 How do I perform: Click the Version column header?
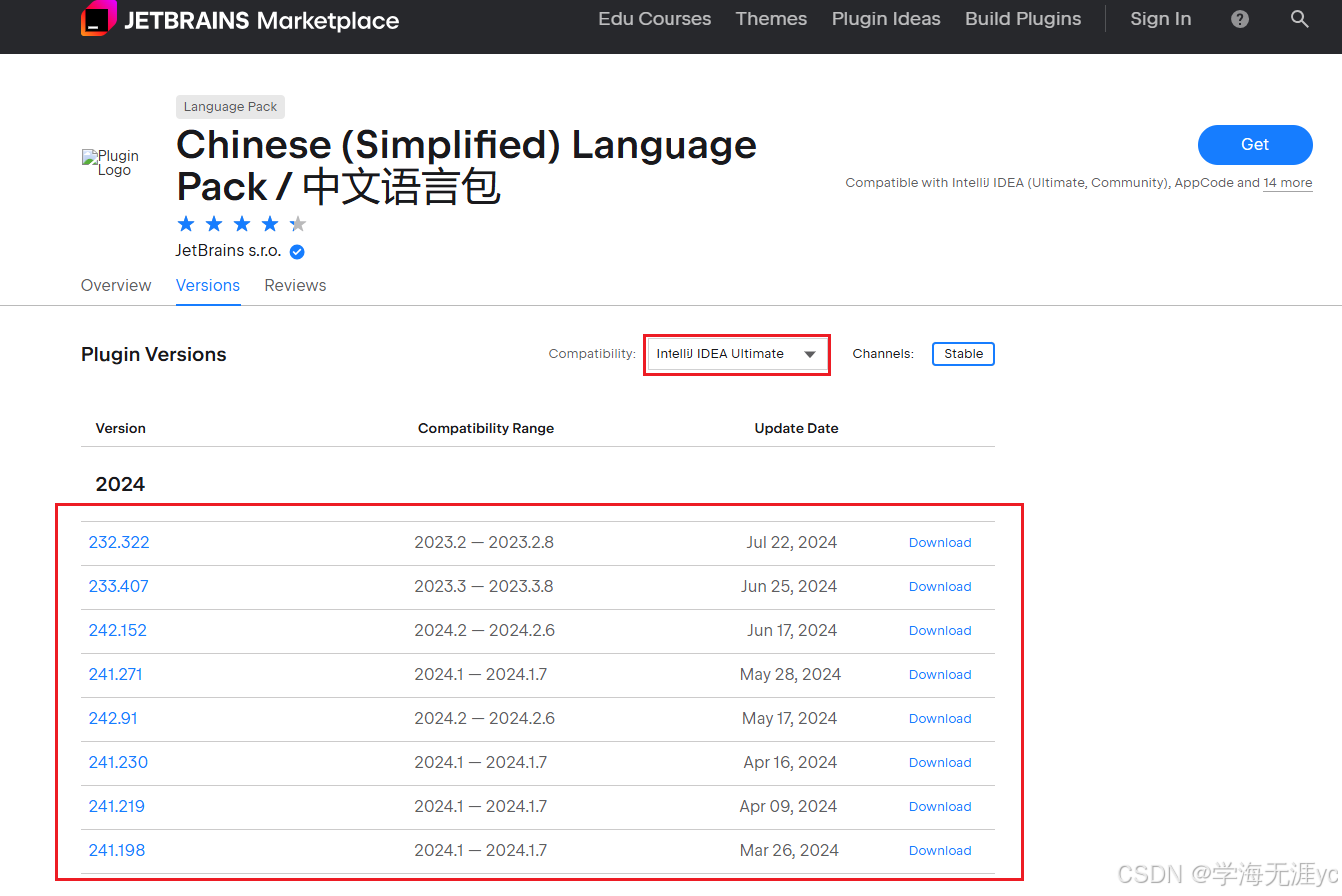point(120,428)
